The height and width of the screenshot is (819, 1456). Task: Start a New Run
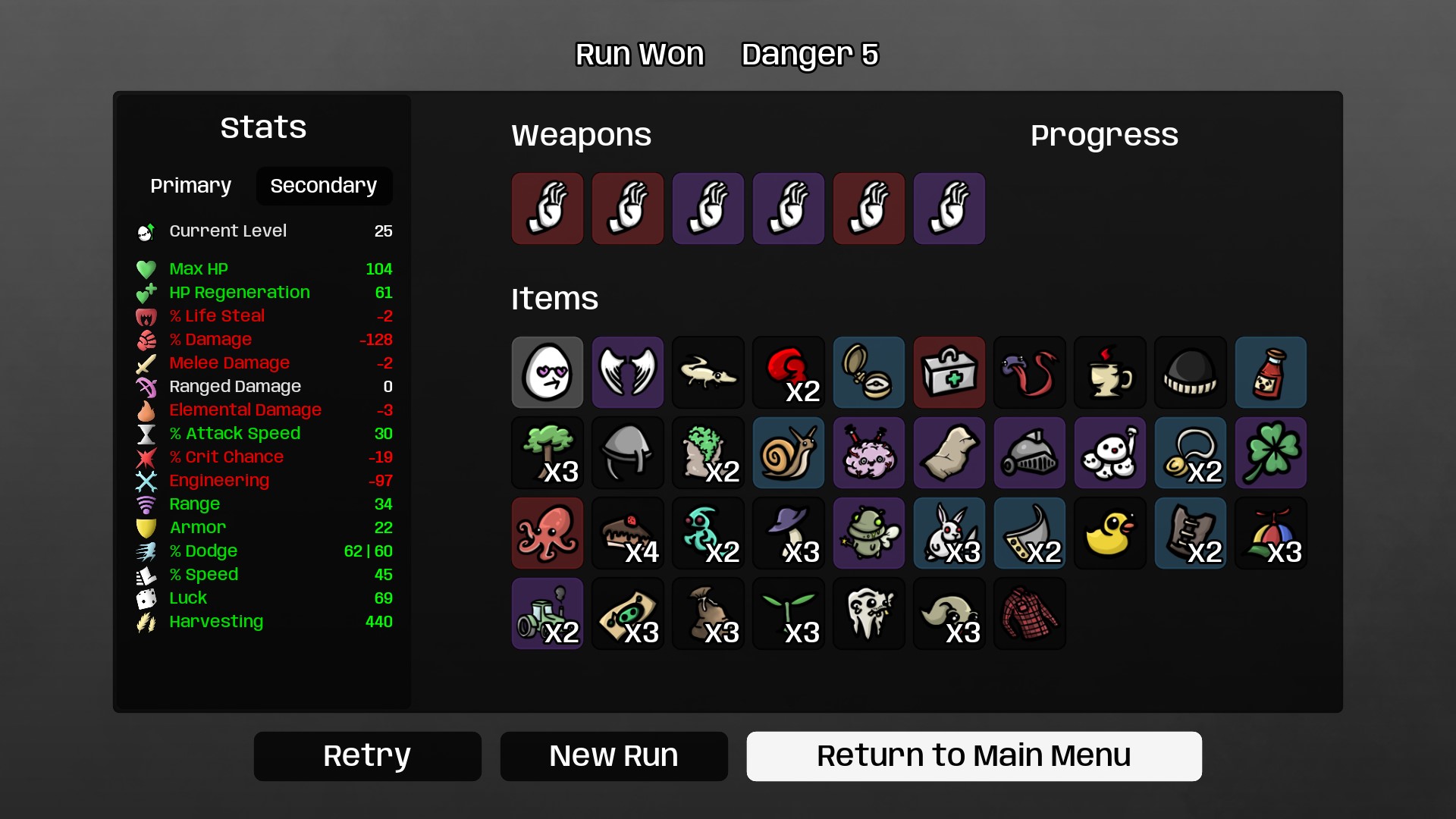pyautogui.click(x=613, y=756)
